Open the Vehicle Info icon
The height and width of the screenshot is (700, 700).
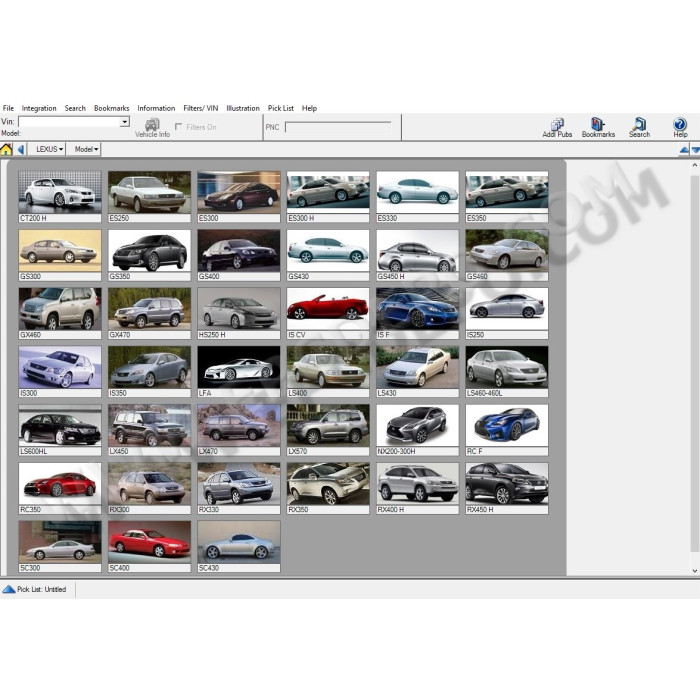point(152,127)
